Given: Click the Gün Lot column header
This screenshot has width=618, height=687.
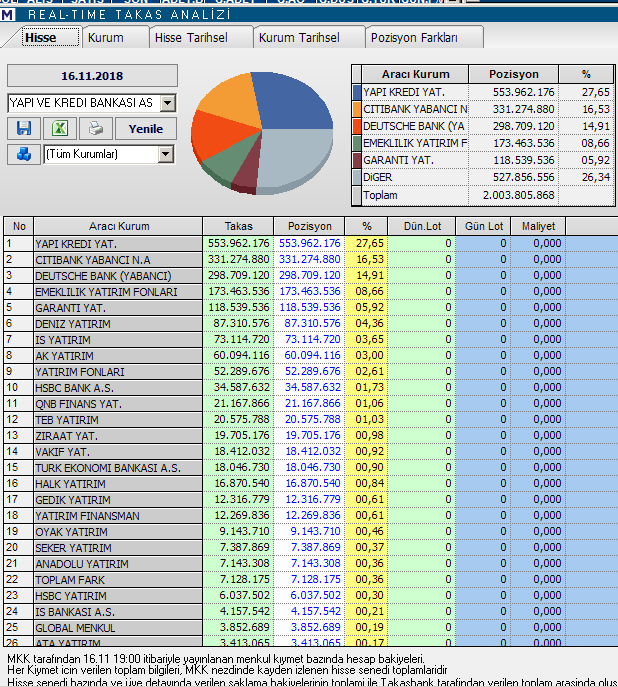Looking at the screenshot, I should coord(484,226).
